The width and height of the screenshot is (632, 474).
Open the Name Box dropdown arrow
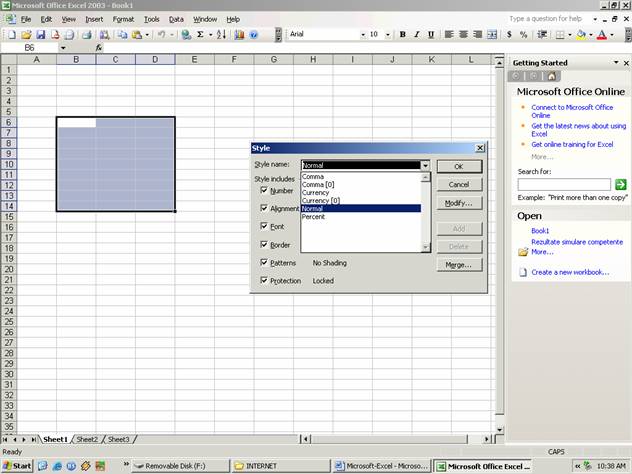click(63, 48)
